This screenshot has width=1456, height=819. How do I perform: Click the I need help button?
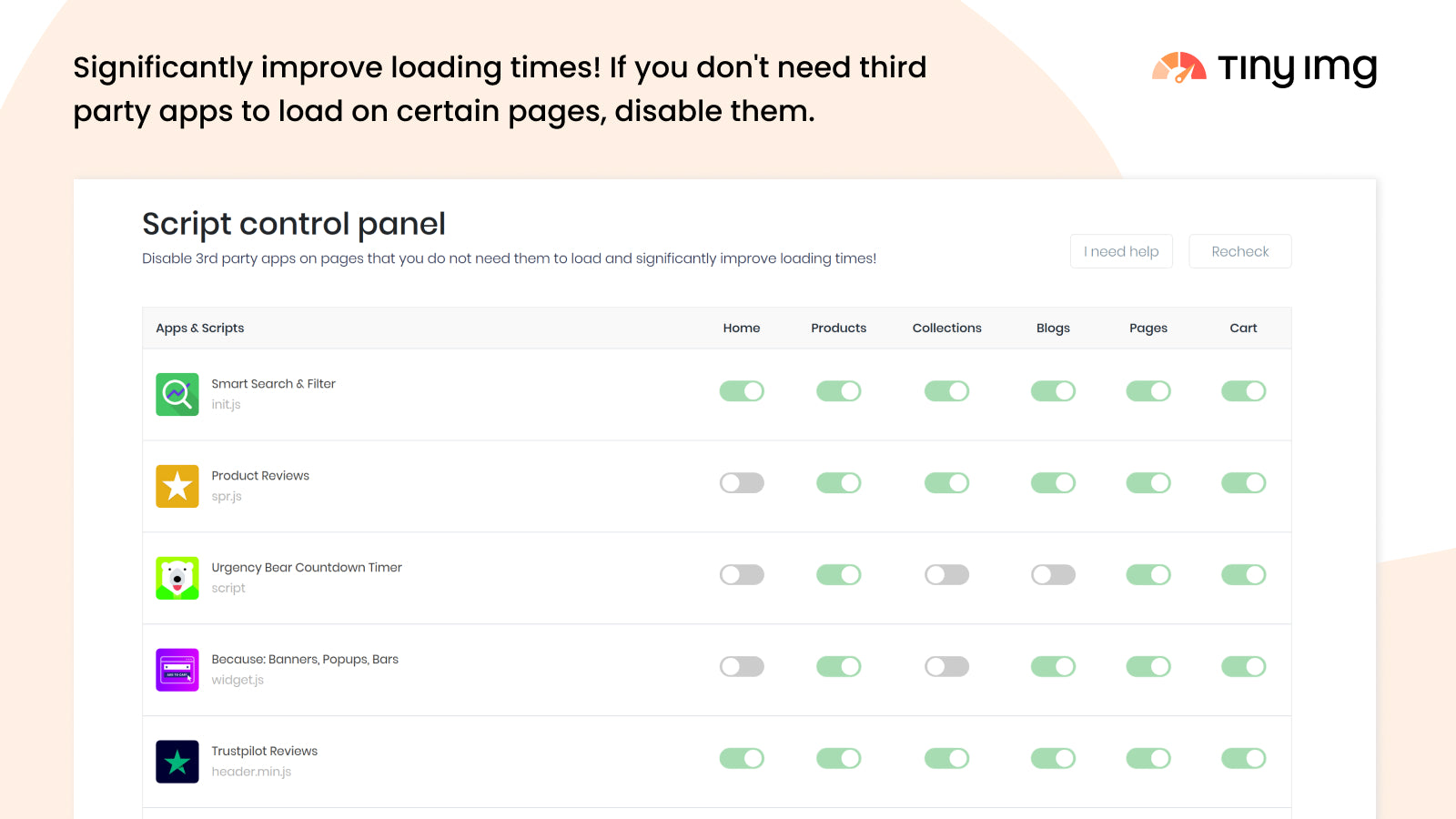1121,251
